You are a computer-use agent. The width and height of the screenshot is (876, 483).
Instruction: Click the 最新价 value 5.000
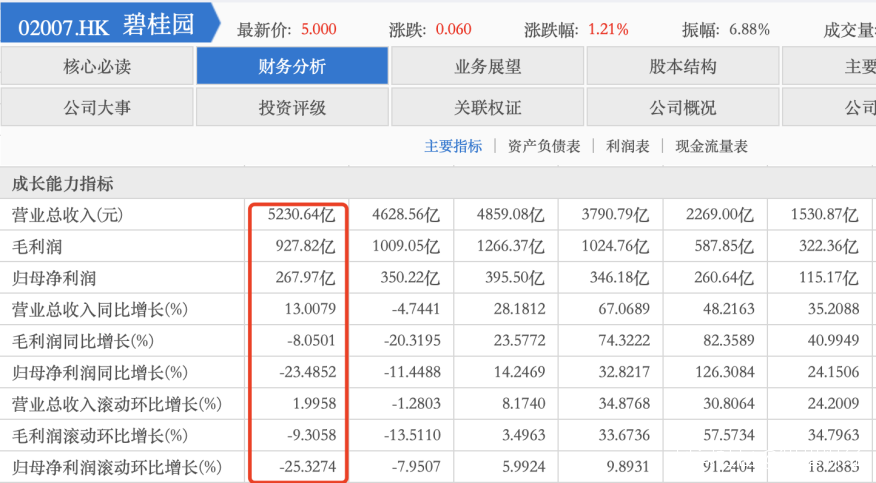pos(318,29)
